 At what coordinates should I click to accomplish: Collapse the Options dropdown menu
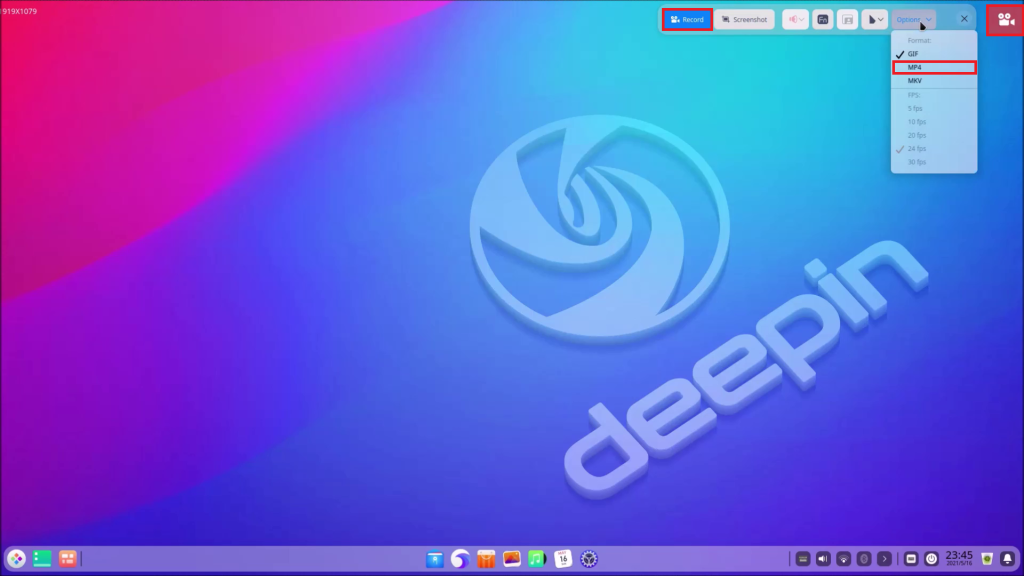pos(914,19)
